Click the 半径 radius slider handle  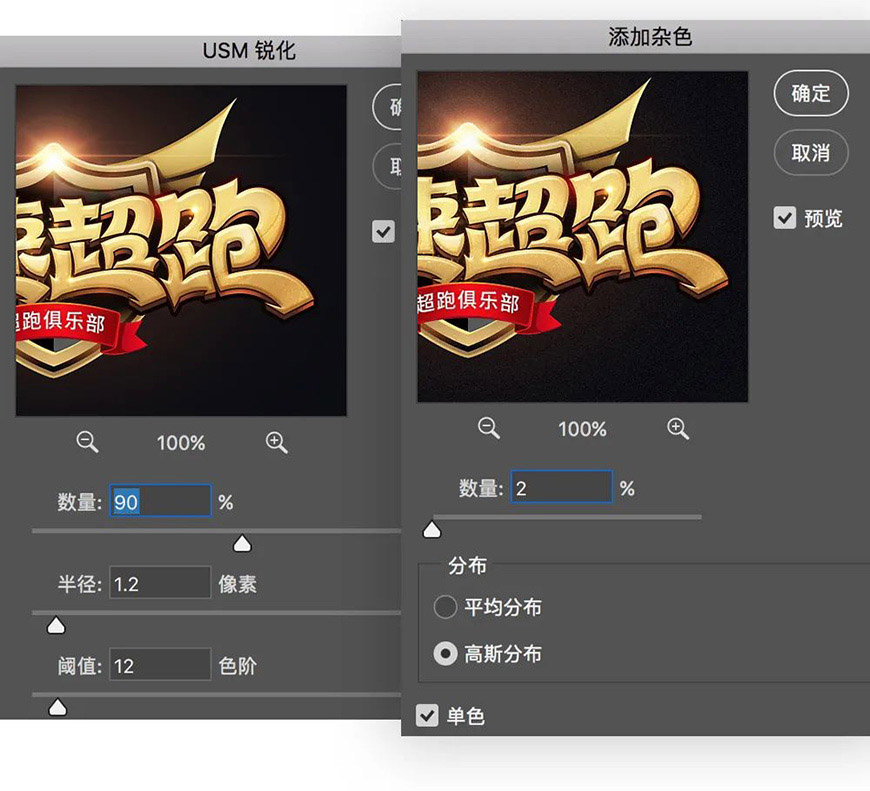tap(57, 624)
